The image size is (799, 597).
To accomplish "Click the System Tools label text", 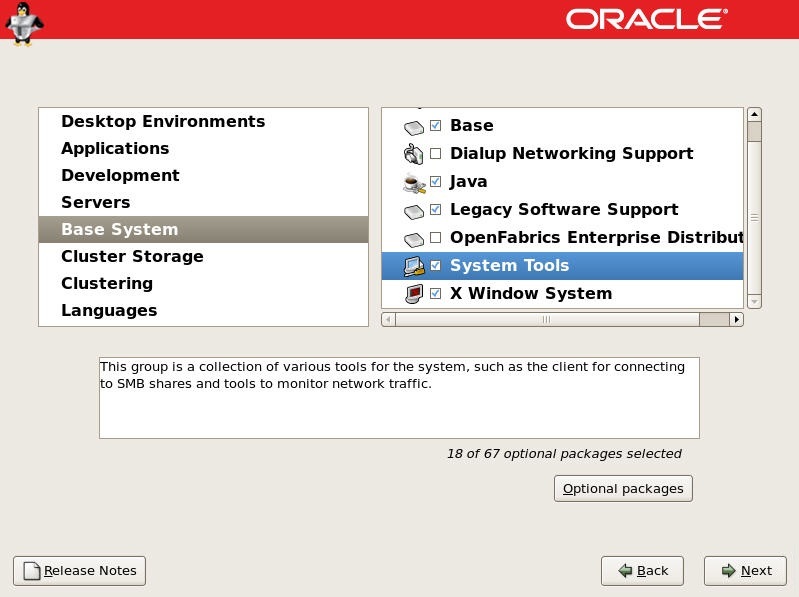I will pyautogui.click(x=510, y=265).
